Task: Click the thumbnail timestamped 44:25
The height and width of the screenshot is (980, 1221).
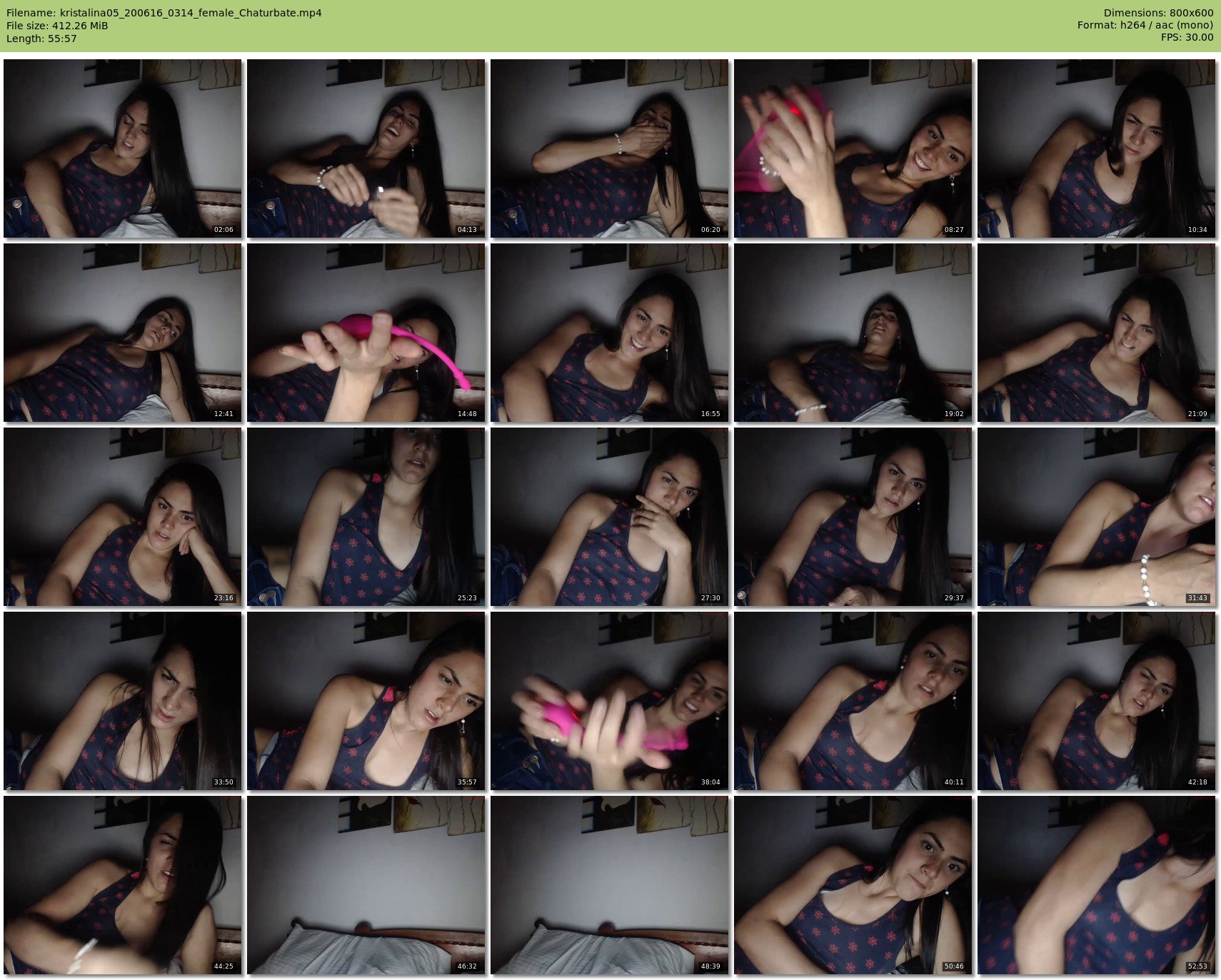Action: pos(123,885)
